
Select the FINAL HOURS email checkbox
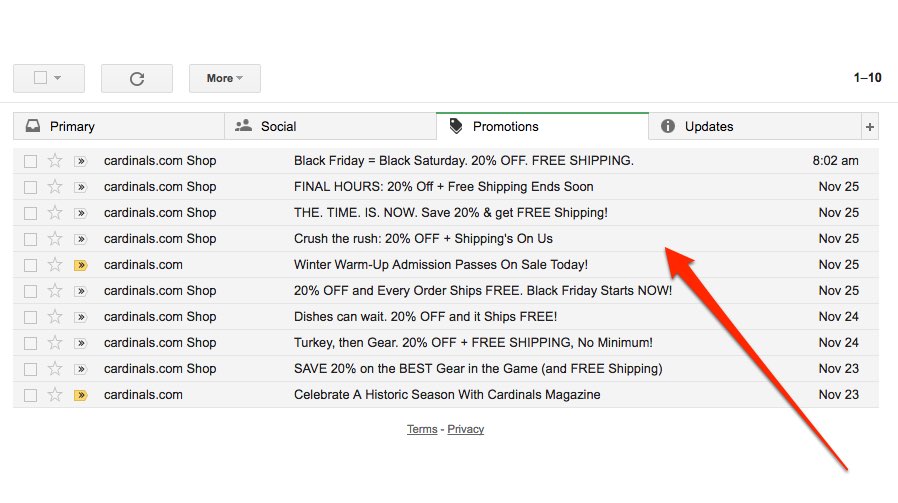30,187
